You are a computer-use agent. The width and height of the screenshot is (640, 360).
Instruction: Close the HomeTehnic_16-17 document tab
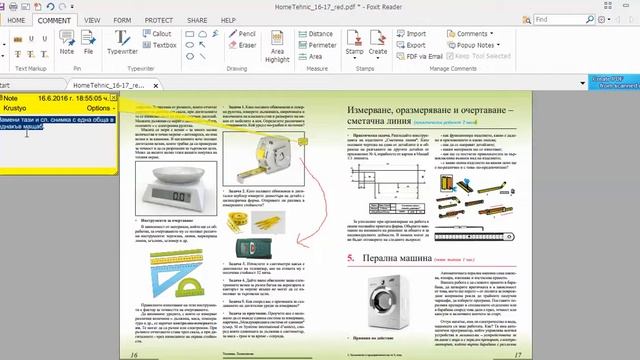point(156,85)
